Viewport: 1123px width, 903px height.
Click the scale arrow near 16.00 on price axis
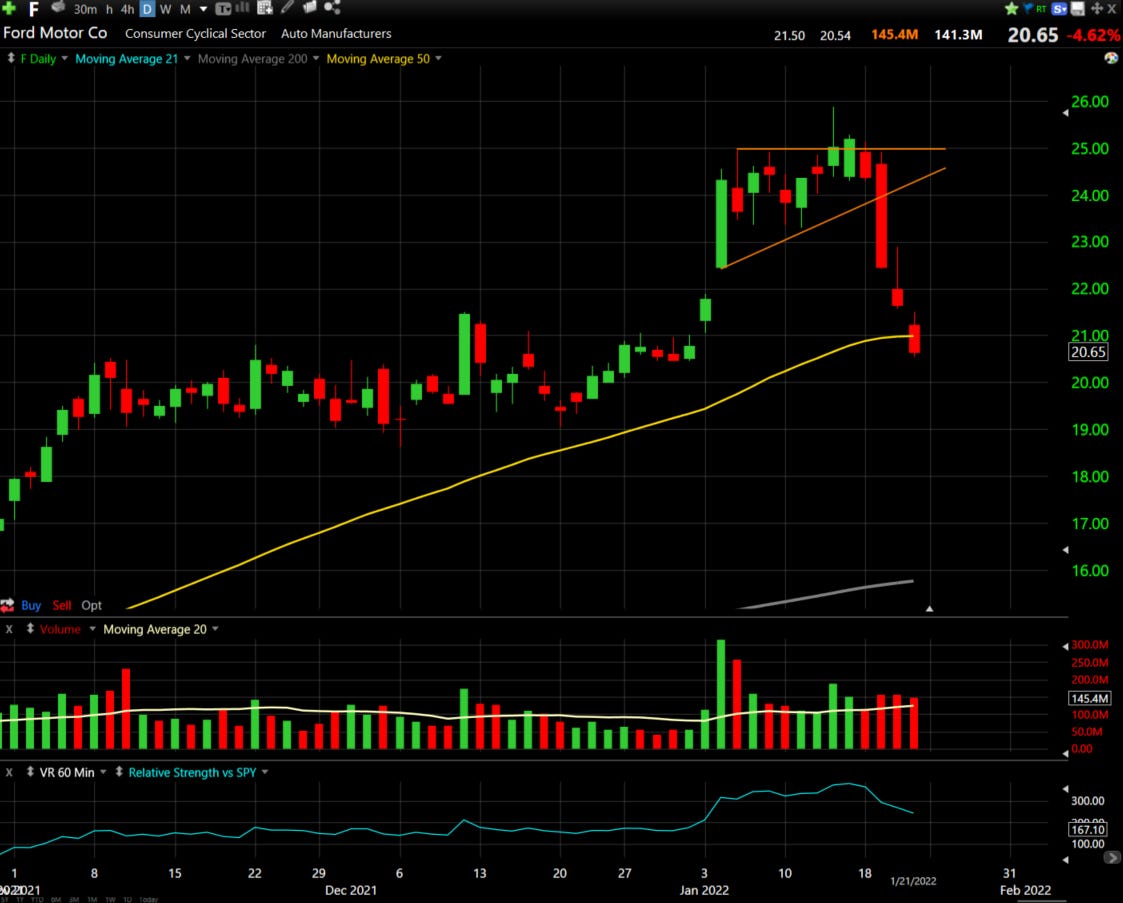[1066, 549]
